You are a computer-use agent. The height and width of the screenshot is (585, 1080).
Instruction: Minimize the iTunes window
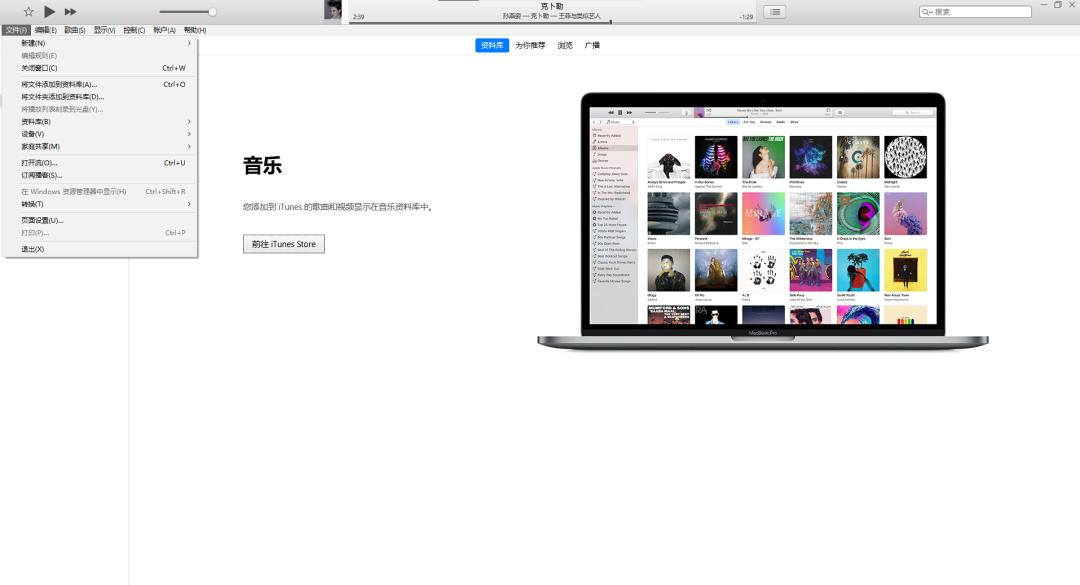[1044, 5]
